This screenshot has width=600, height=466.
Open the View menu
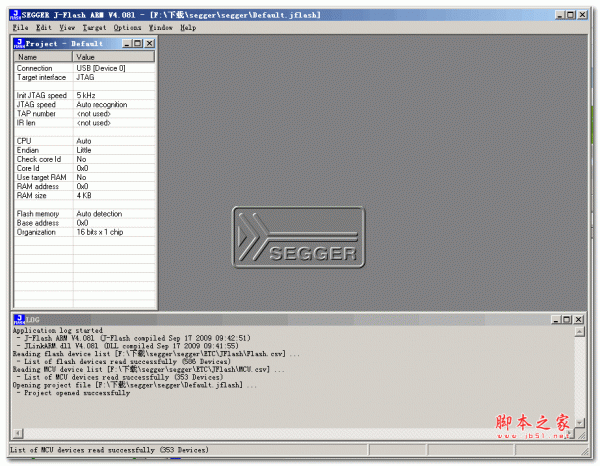67,28
